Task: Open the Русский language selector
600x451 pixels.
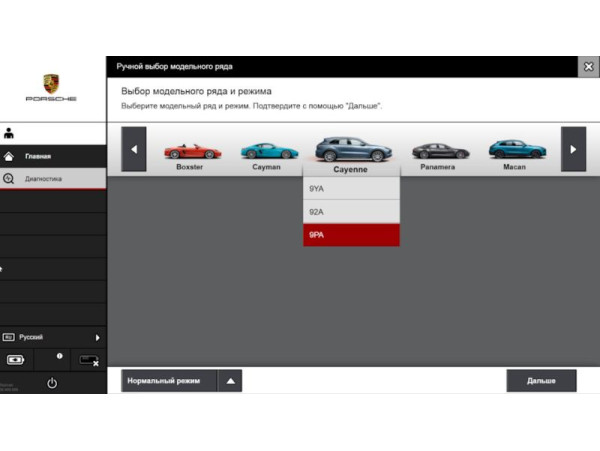Action: pyautogui.click(x=52, y=338)
